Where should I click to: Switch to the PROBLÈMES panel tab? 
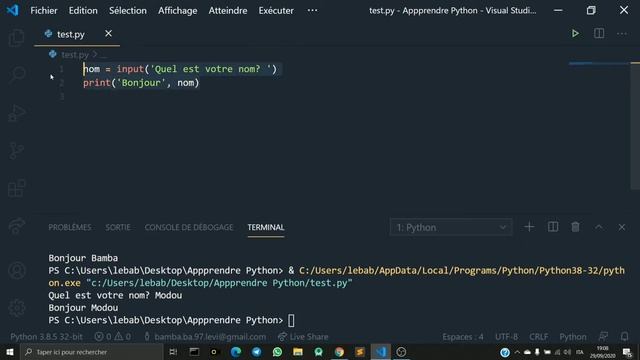70,227
